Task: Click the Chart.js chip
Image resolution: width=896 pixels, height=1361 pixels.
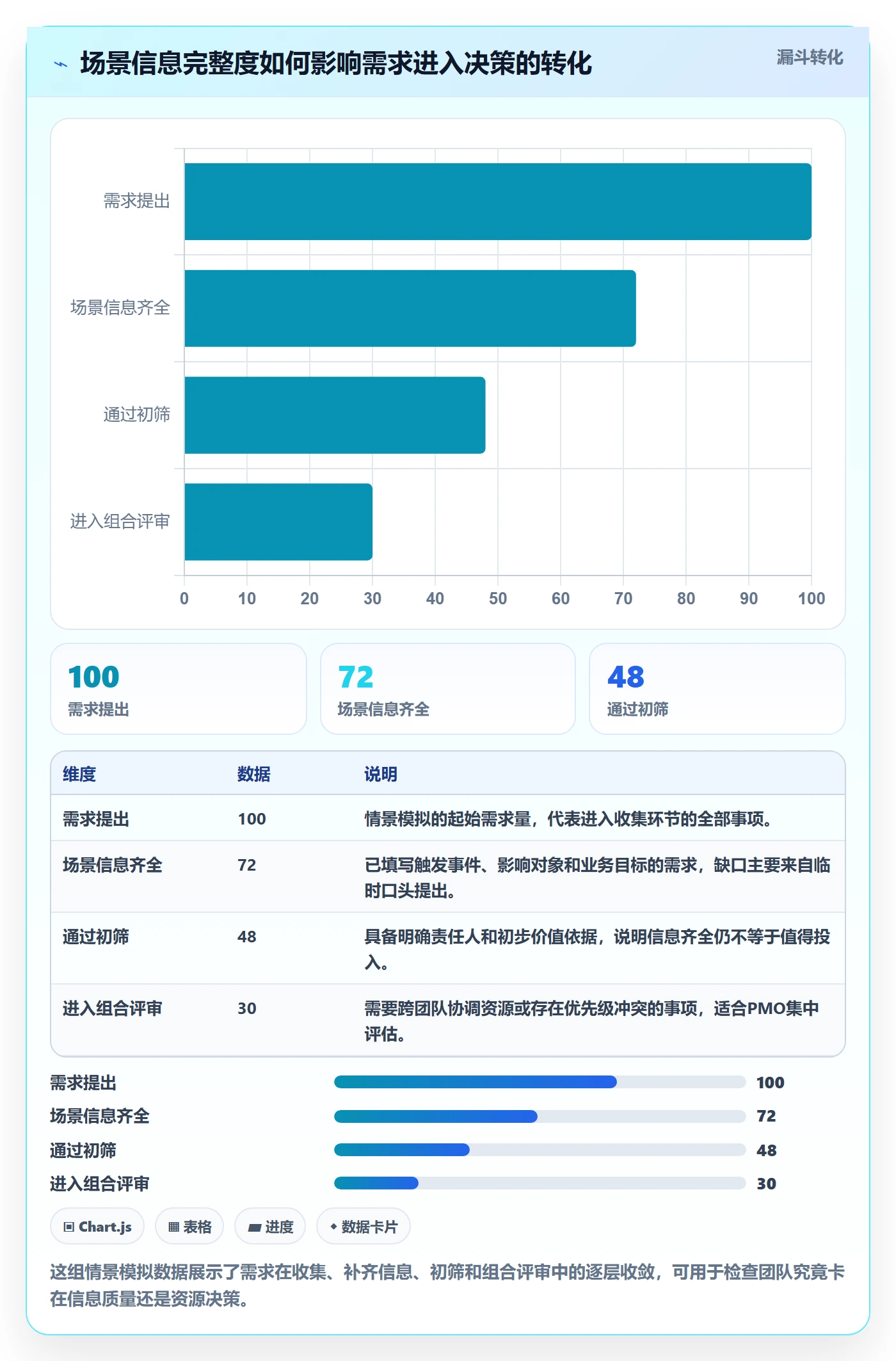Action: click(x=97, y=1227)
